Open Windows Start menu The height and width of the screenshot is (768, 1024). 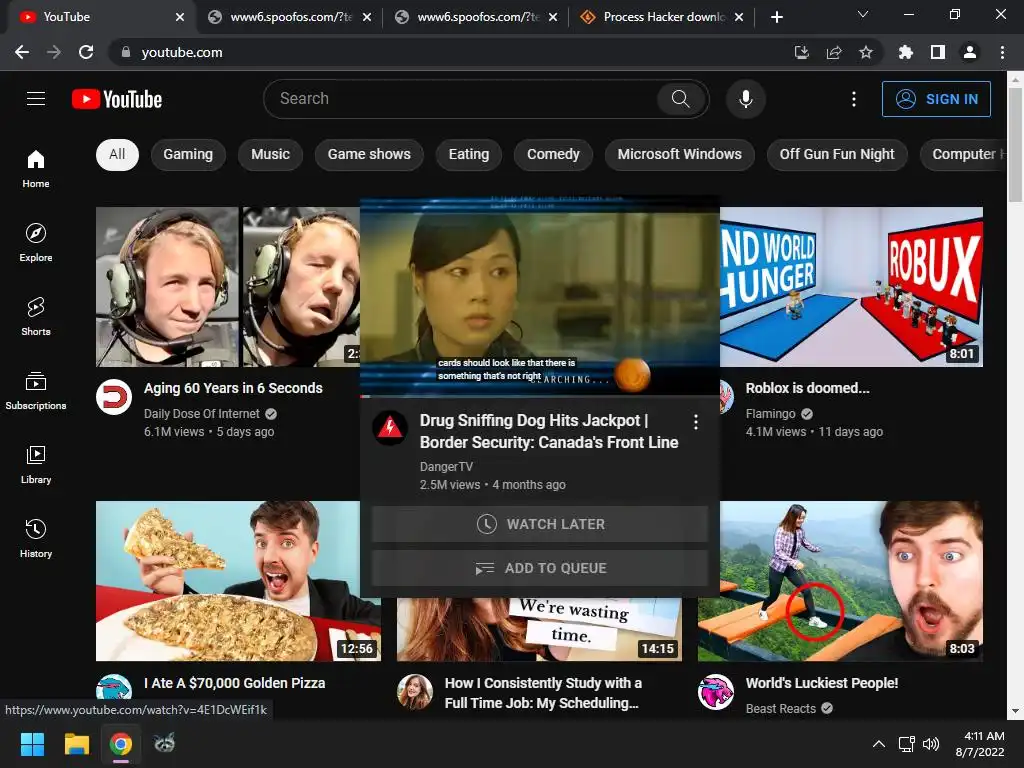point(32,744)
